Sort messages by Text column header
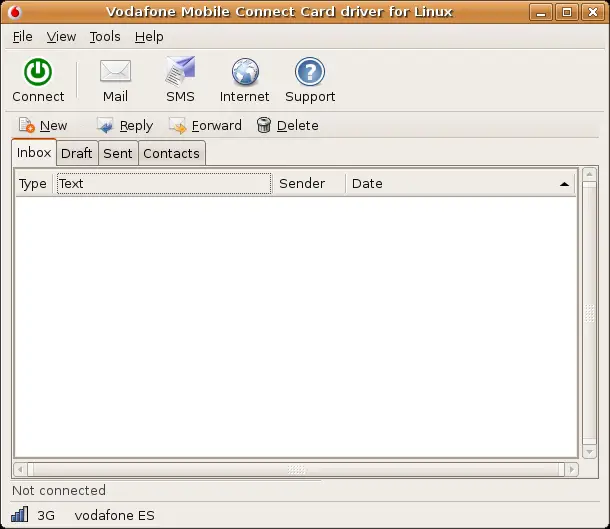 (x=164, y=184)
